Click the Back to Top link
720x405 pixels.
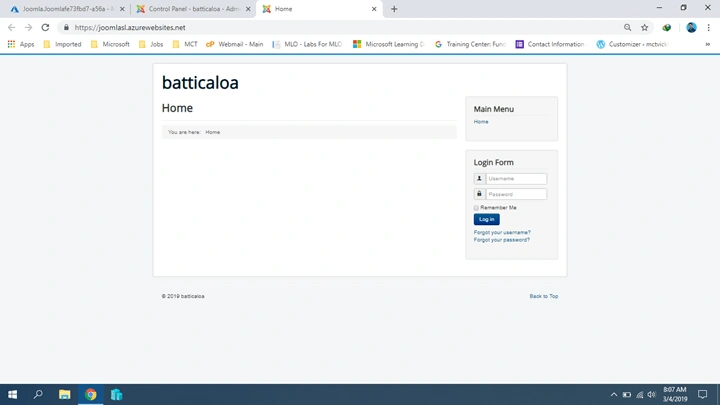click(x=544, y=296)
